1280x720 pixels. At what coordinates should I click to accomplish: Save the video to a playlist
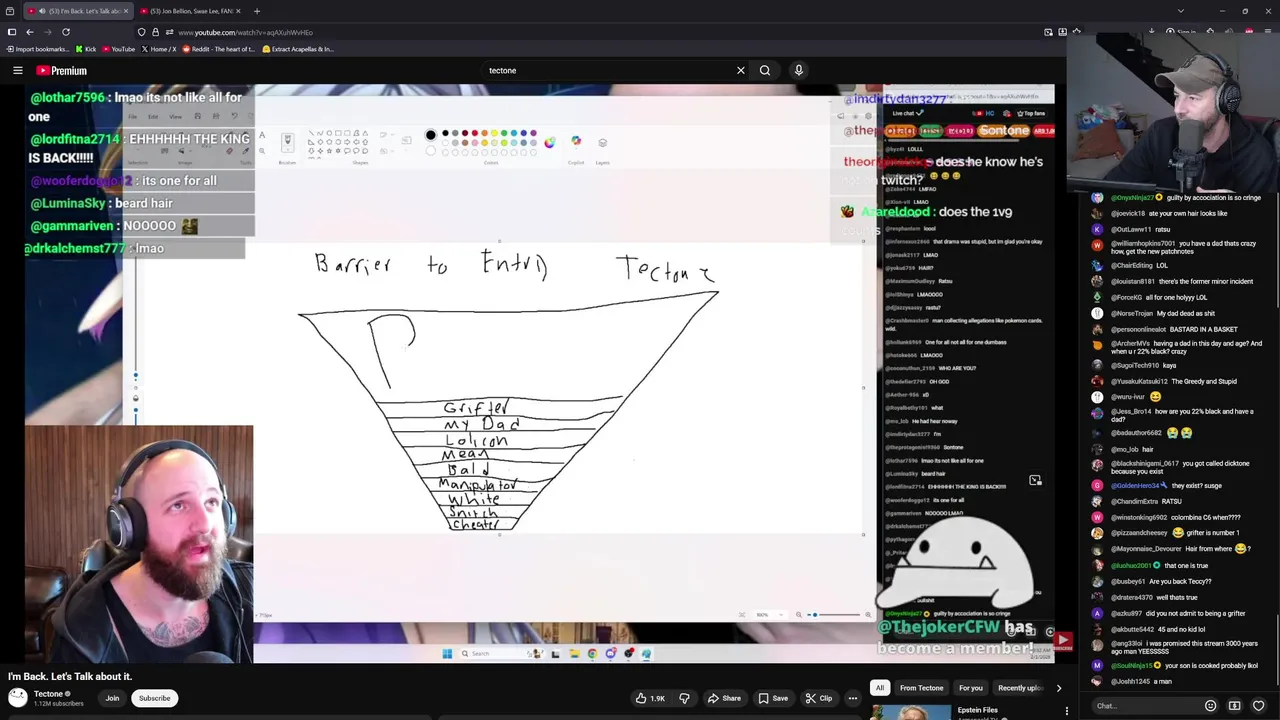coord(772,698)
